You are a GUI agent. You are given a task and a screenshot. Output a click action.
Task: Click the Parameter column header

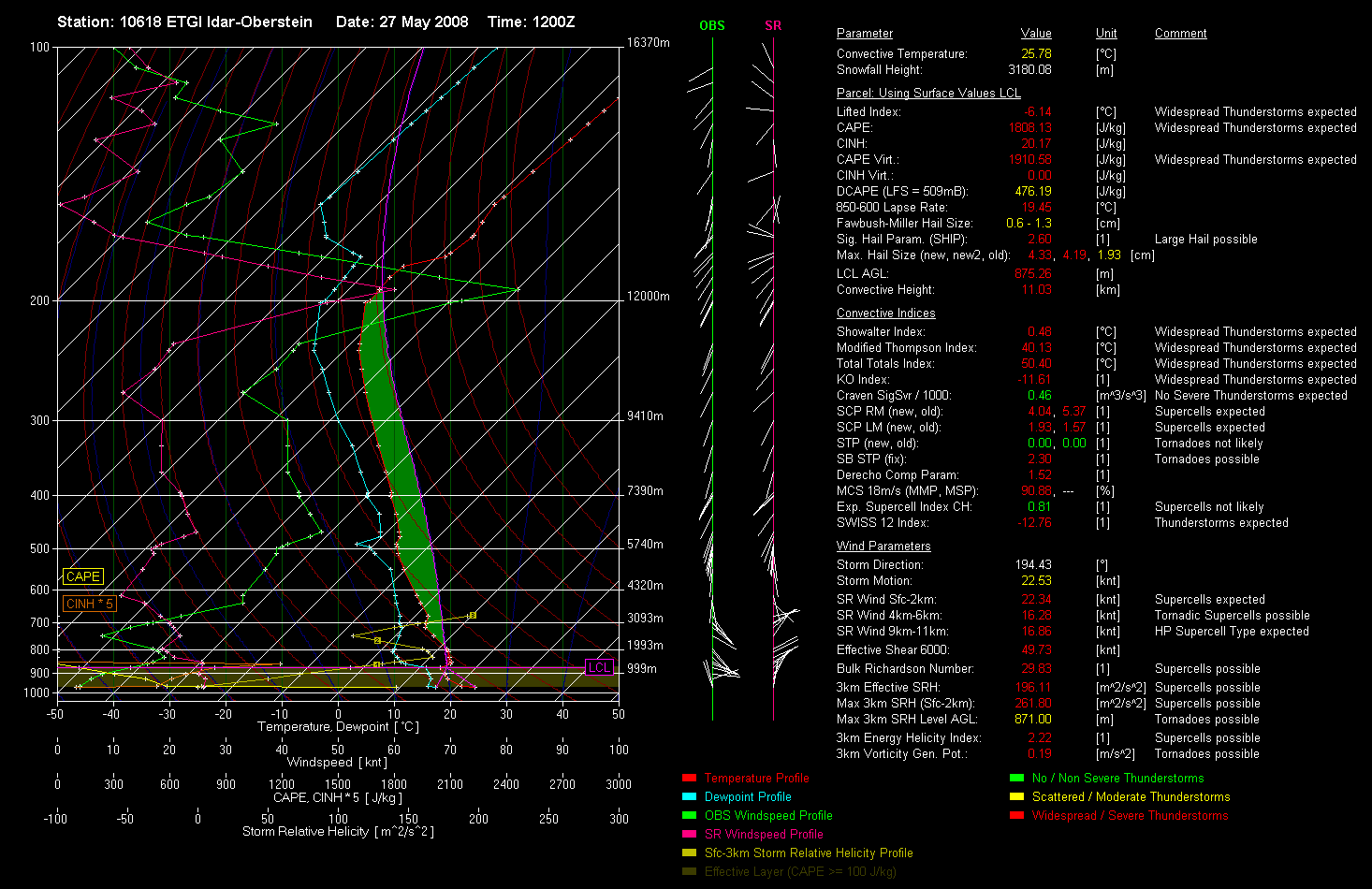coord(865,34)
